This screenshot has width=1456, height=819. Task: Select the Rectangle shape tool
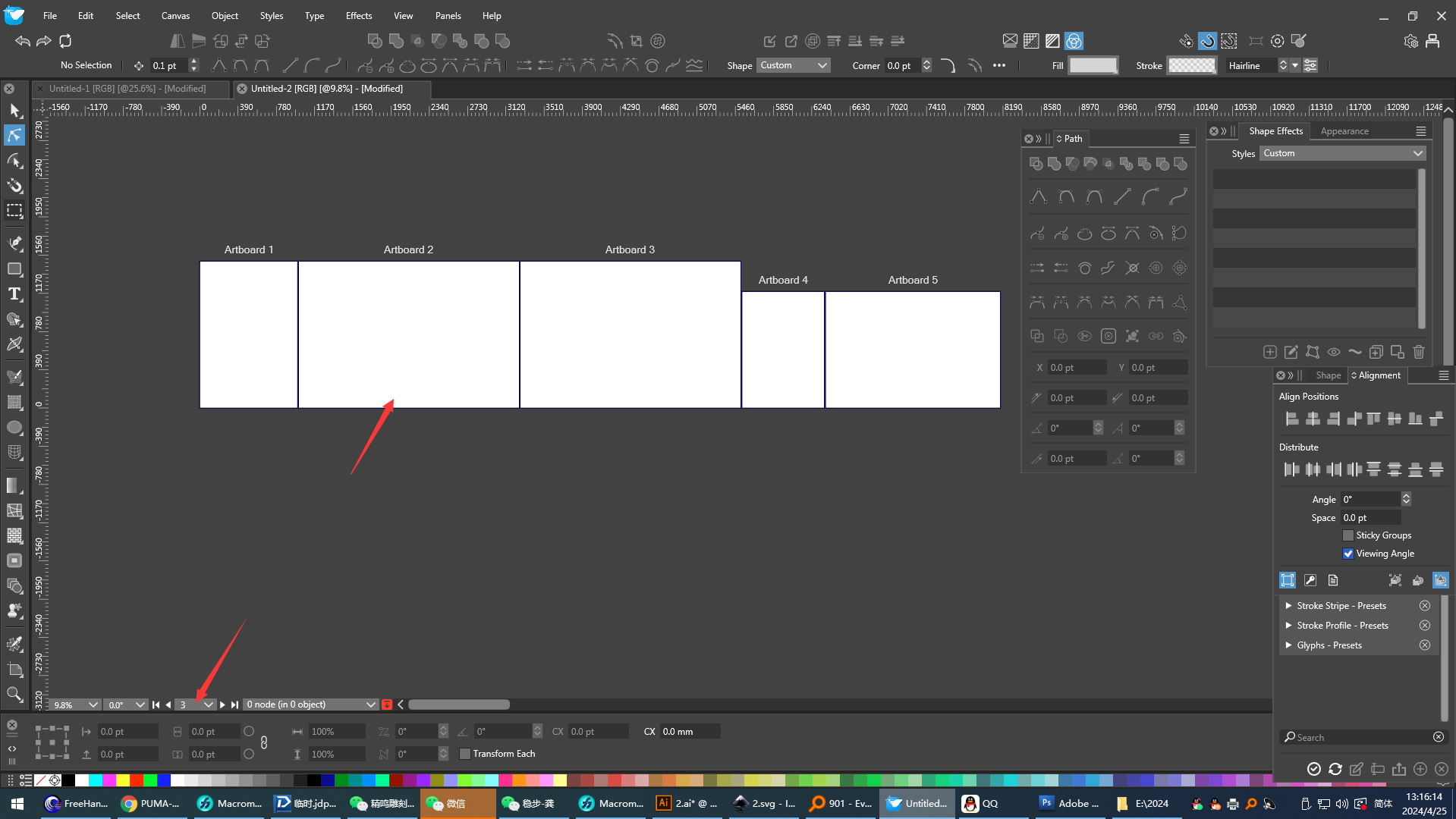click(14, 269)
